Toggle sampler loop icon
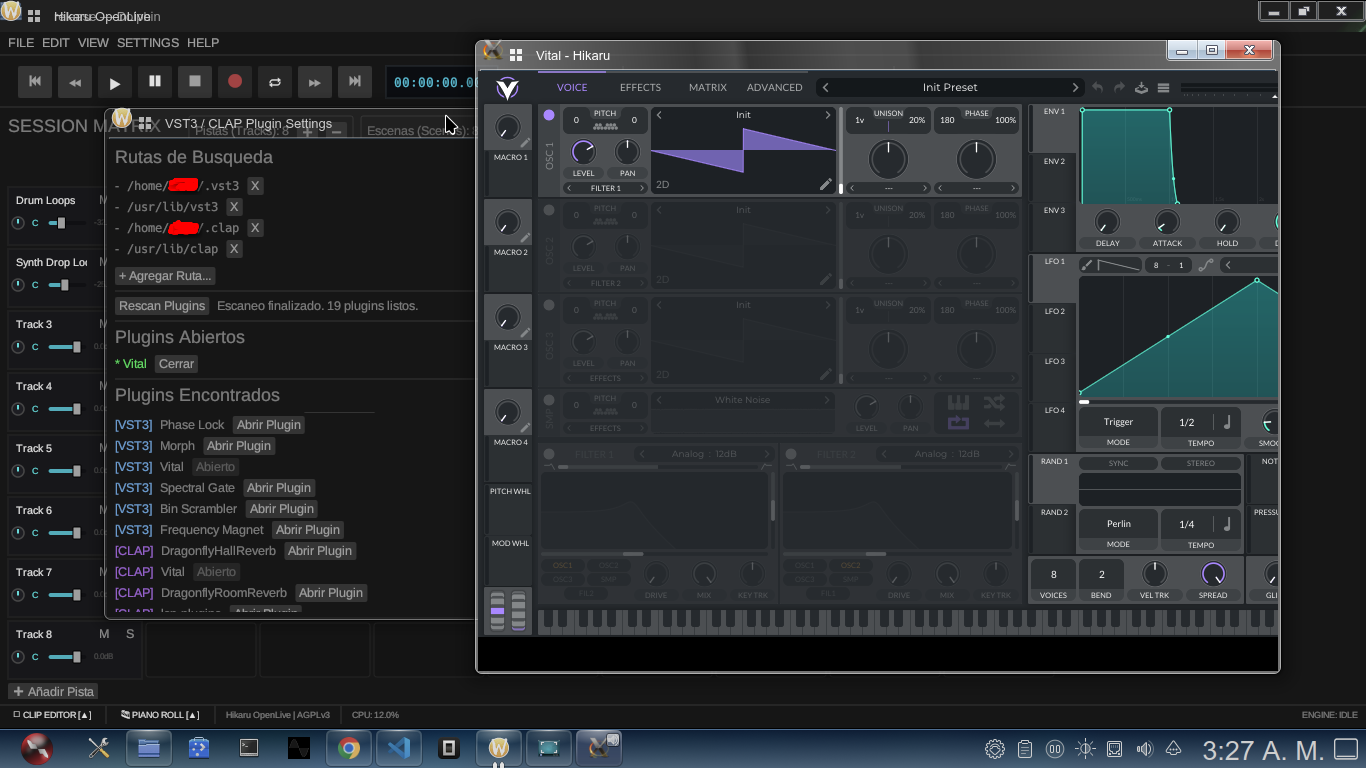Image resolution: width=1366 pixels, height=768 pixels. pos(958,423)
